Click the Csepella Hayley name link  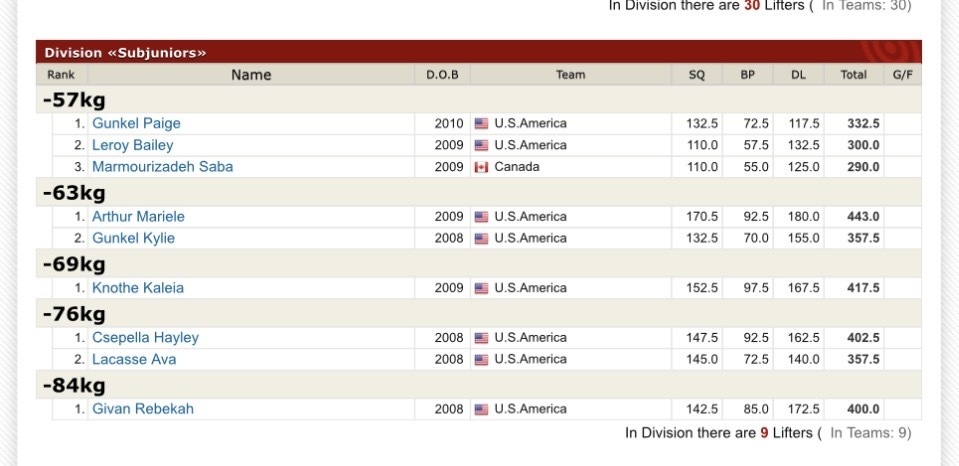(146, 338)
